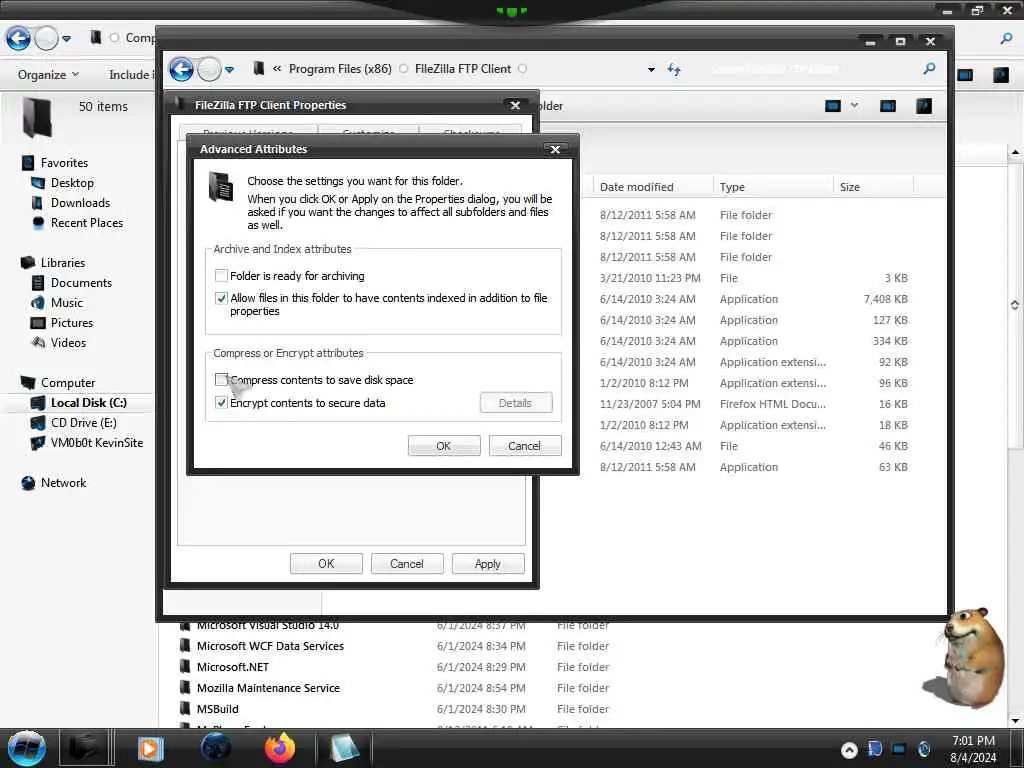Open recent pages dropdown in FileZilla window
This screenshot has height=768, width=1024.
(230, 69)
